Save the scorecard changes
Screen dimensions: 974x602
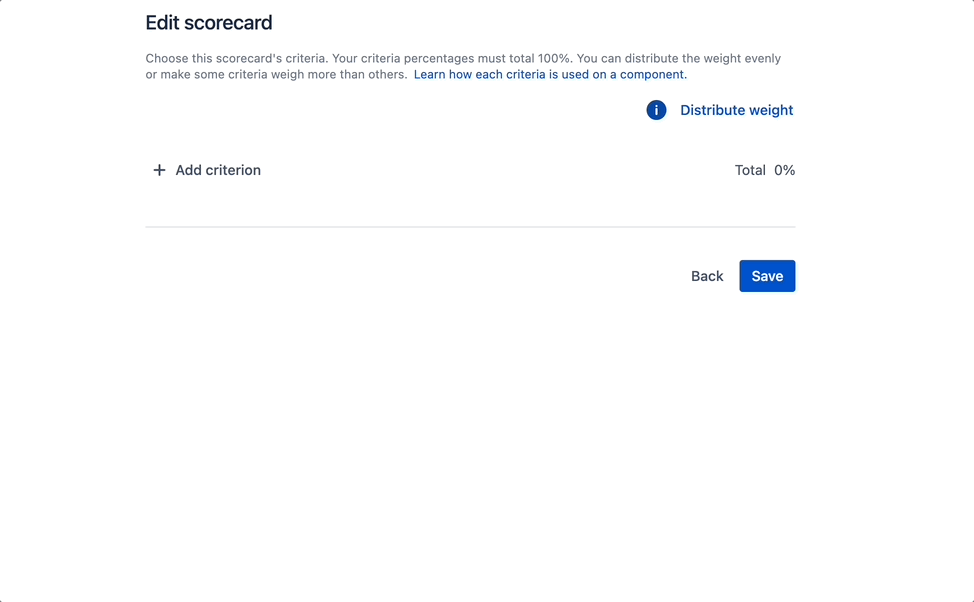point(767,276)
